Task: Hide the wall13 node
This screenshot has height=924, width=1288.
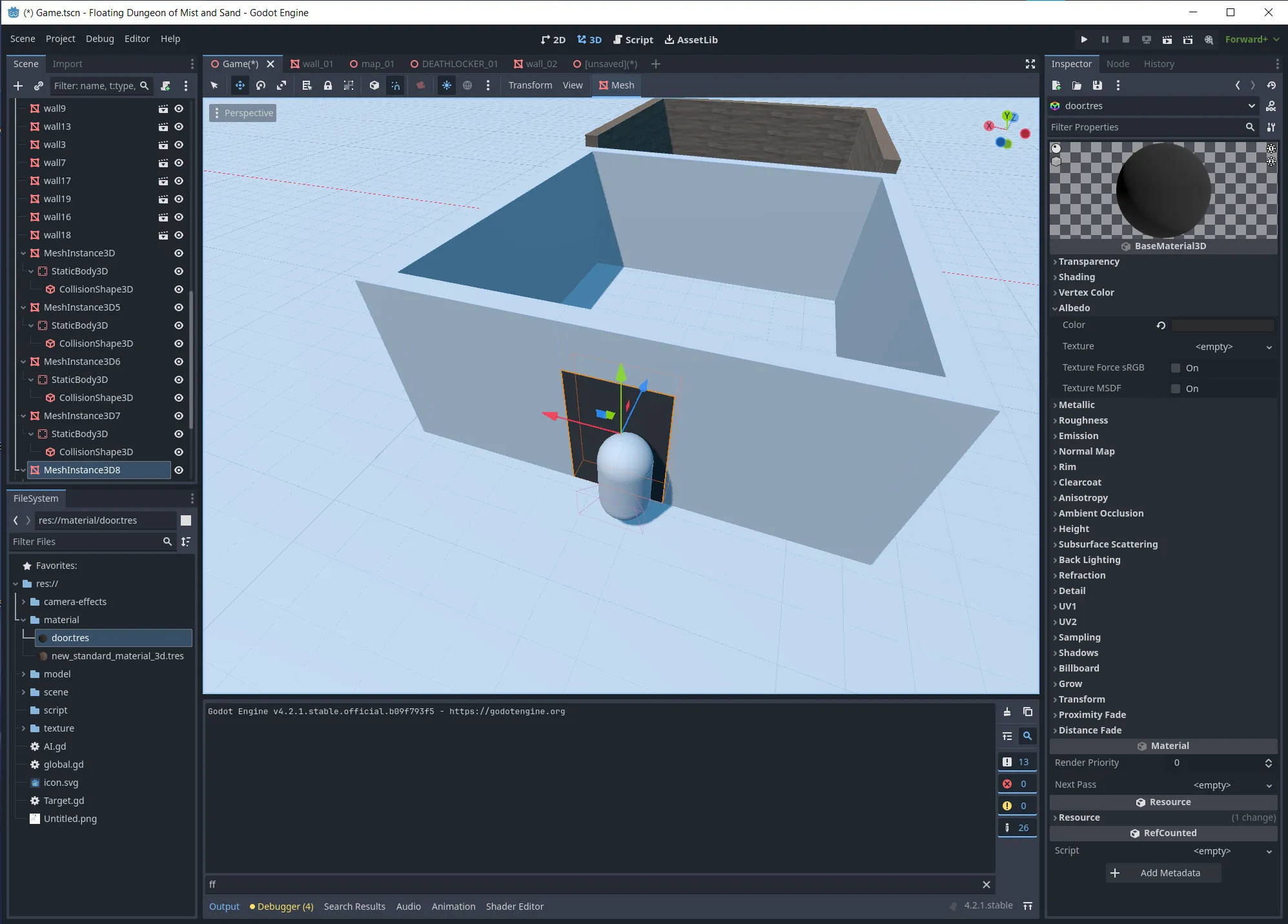Action: pos(179,127)
